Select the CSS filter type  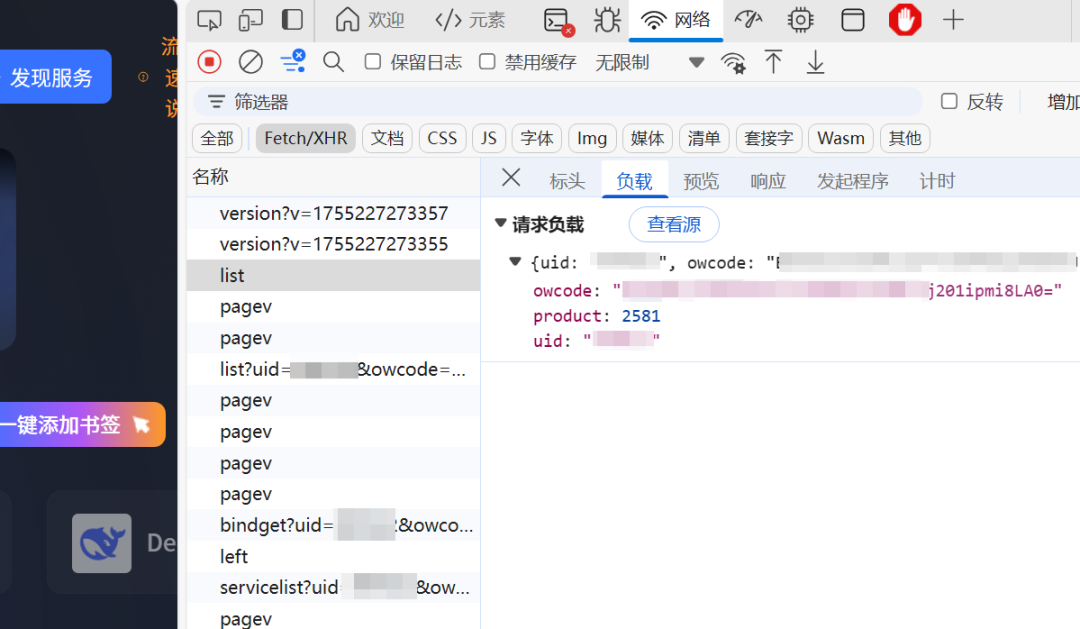[x=442, y=138]
